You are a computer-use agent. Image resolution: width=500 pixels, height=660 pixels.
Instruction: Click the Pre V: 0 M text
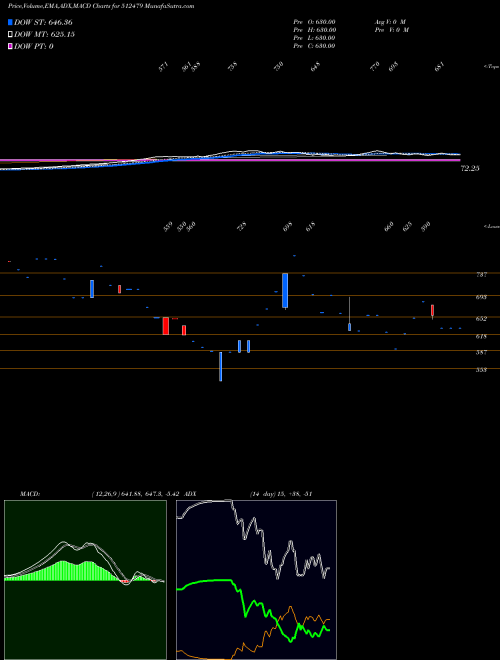pos(392,30)
